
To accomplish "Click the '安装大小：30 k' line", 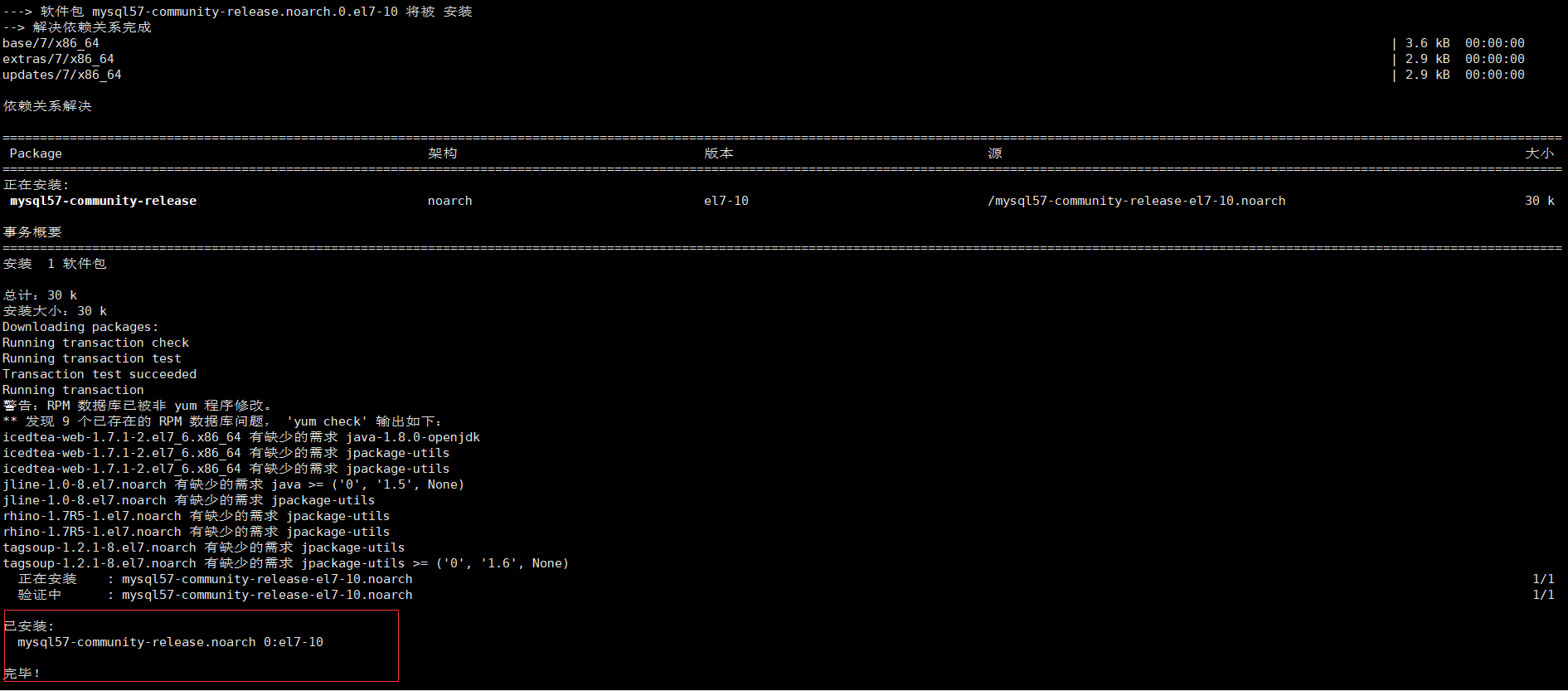I will click(55, 311).
